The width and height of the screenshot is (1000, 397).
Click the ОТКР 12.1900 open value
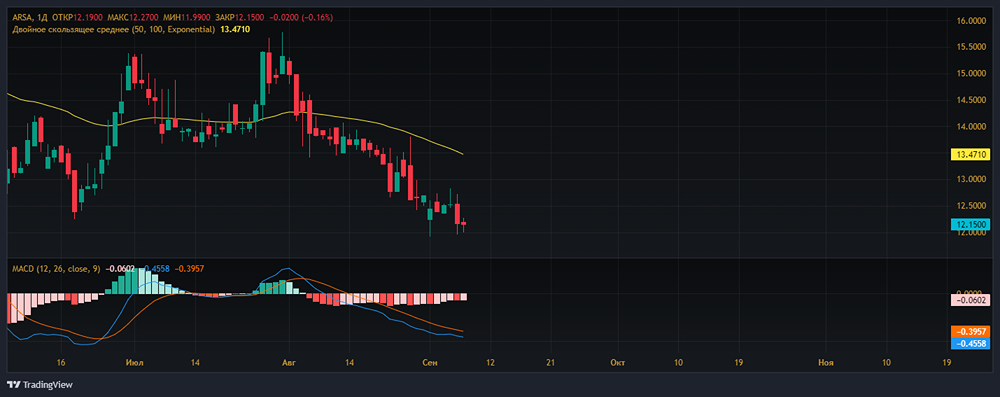(76, 17)
